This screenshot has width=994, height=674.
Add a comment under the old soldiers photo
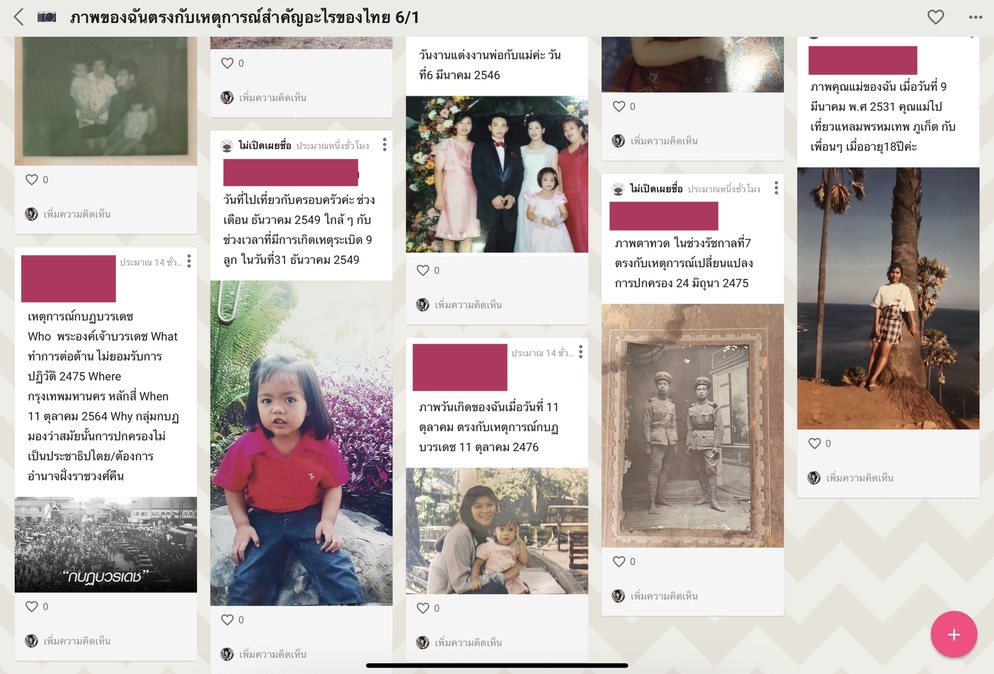664,596
